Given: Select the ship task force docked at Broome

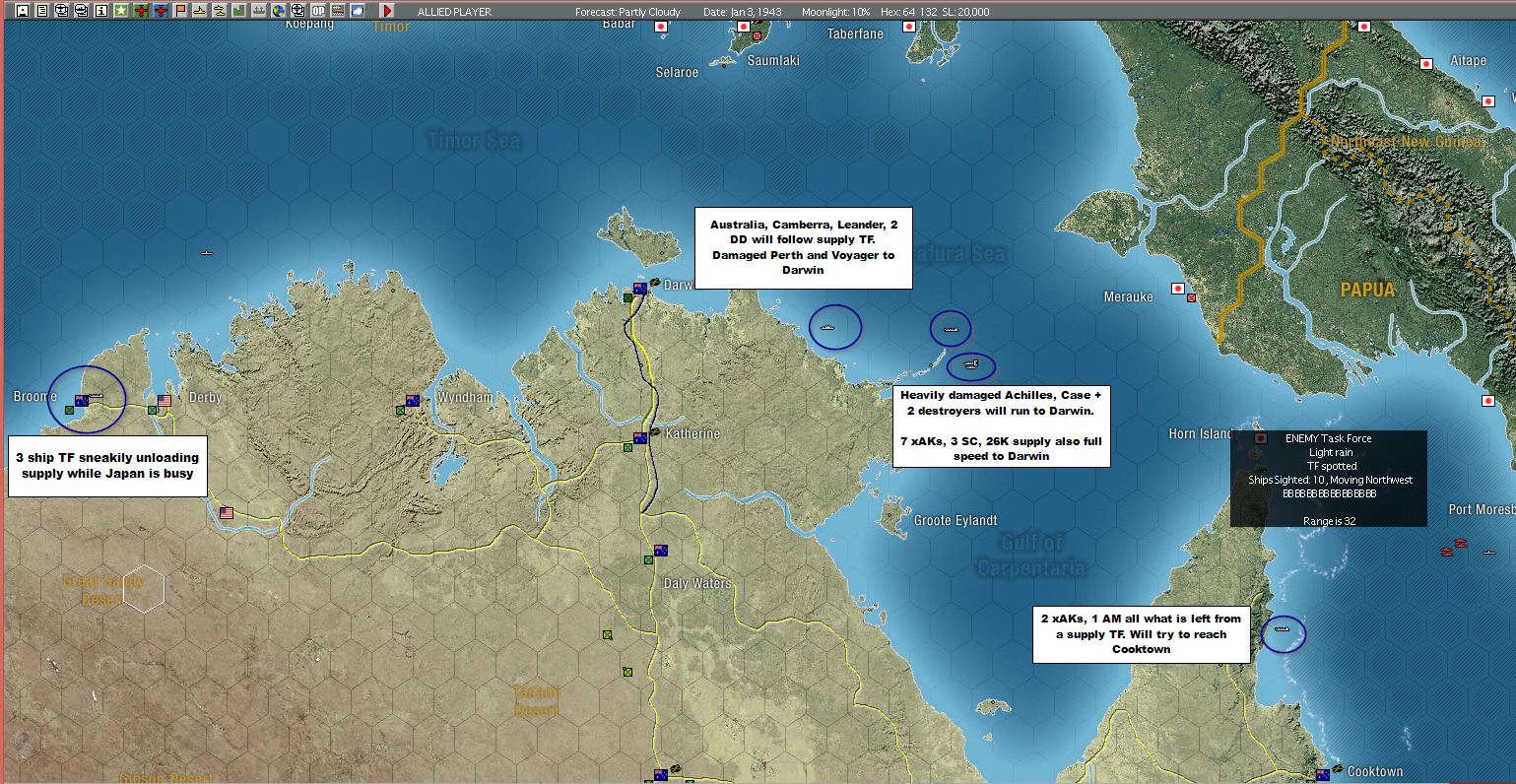Looking at the screenshot, I should point(97,395).
